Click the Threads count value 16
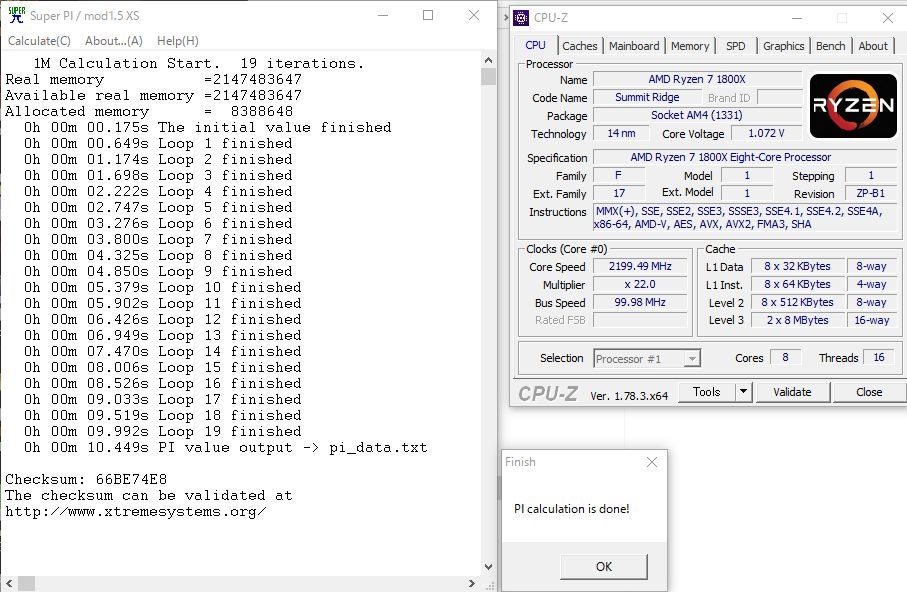This screenshot has height=592, width=907. point(879,358)
